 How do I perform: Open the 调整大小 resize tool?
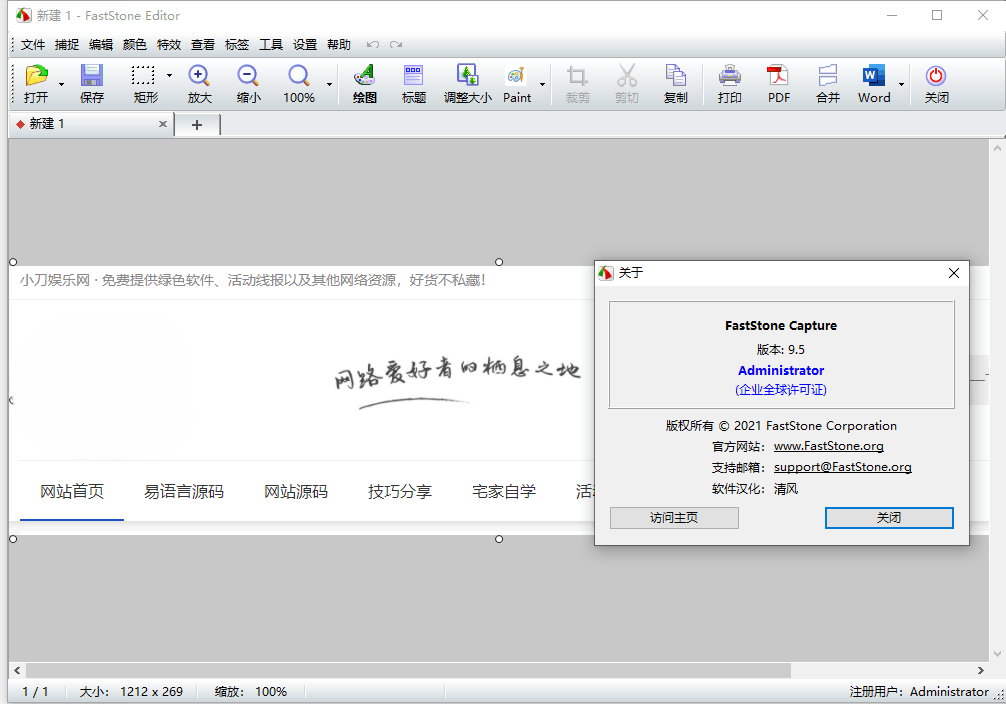[x=468, y=83]
